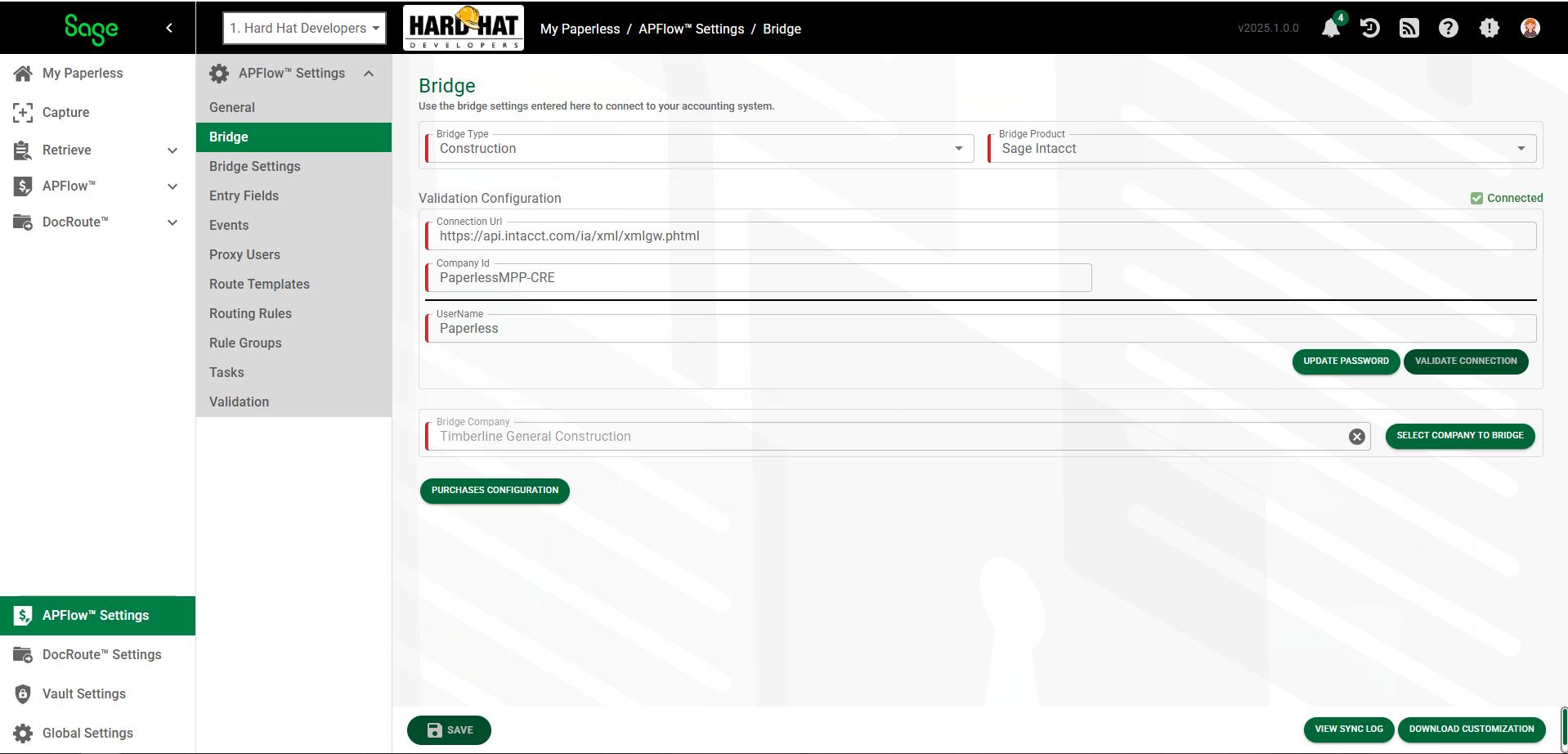This screenshot has height=754, width=1568.
Task: Open Entry Fields settings
Action: (x=293, y=195)
